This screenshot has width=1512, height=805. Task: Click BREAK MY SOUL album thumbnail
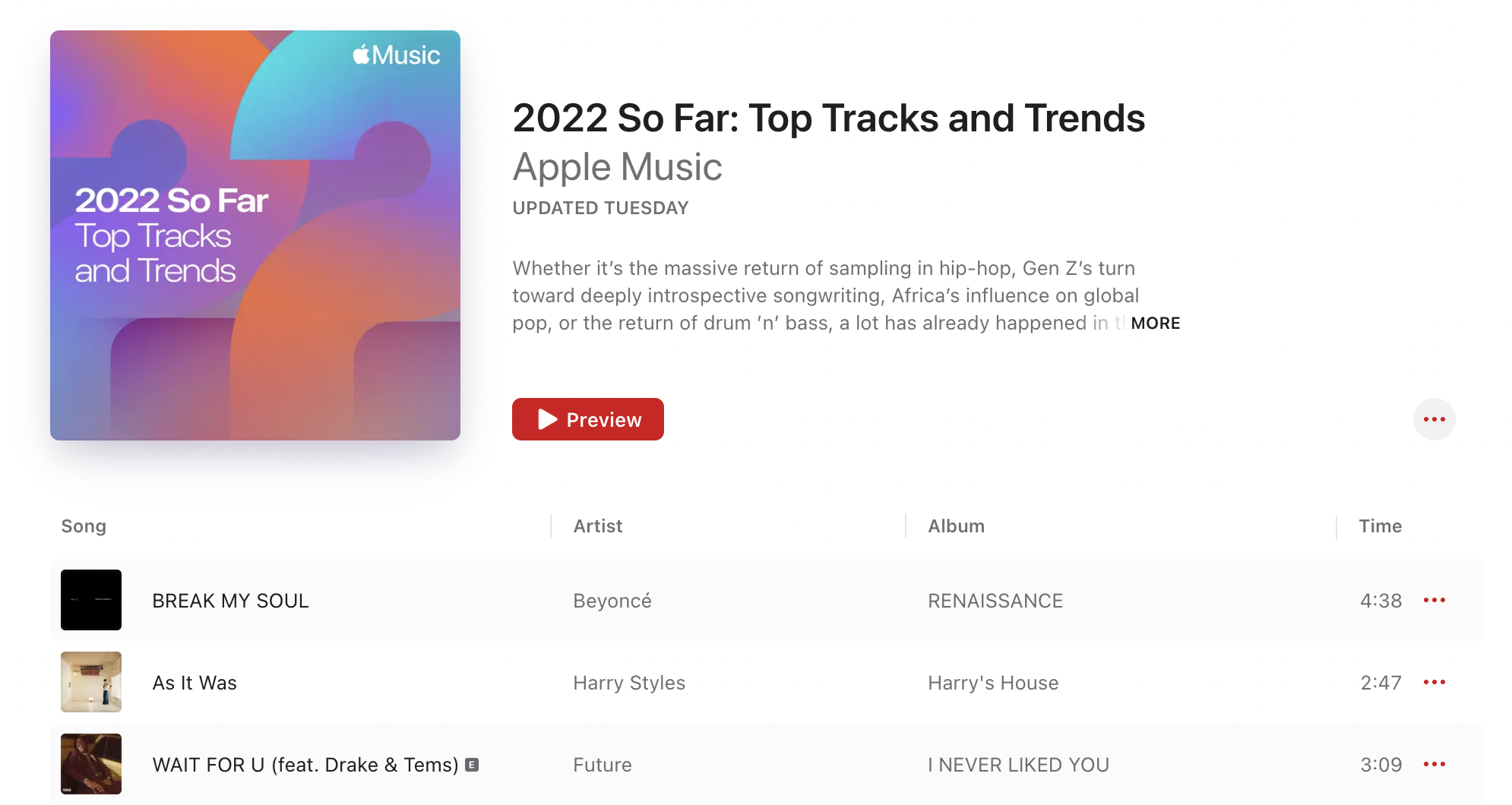[91, 600]
